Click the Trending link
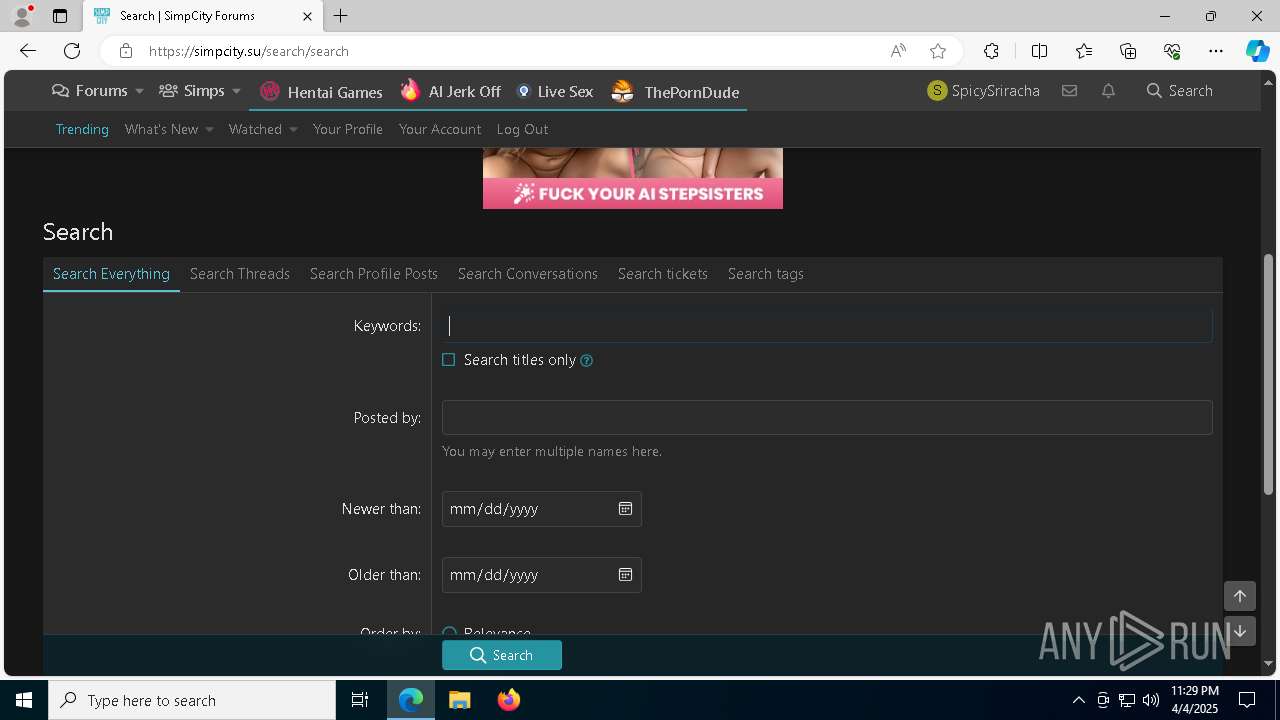This screenshot has height=720, width=1280. tap(82, 129)
